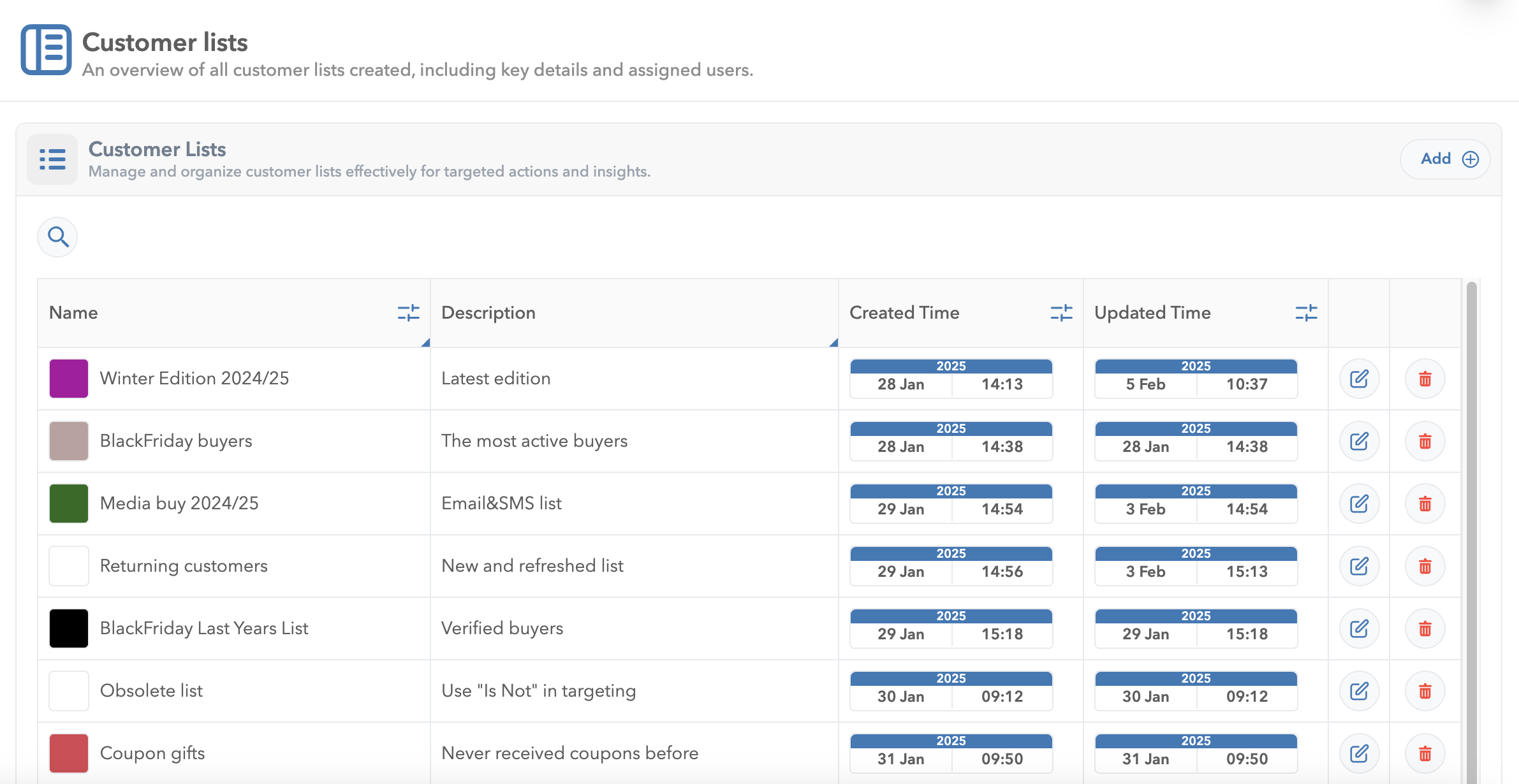Click the Add customer list button
Image resolution: width=1519 pixels, height=784 pixels.
[x=1445, y=159]
